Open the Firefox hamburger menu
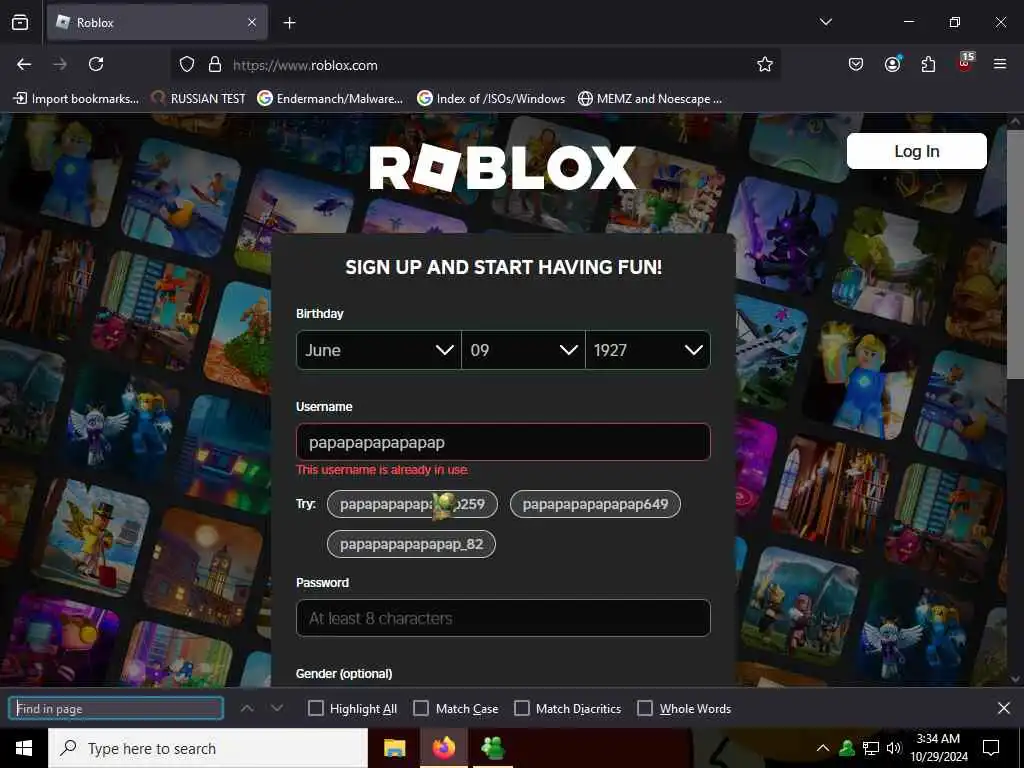This screenshot has width=1024, height=768. 1000,64
